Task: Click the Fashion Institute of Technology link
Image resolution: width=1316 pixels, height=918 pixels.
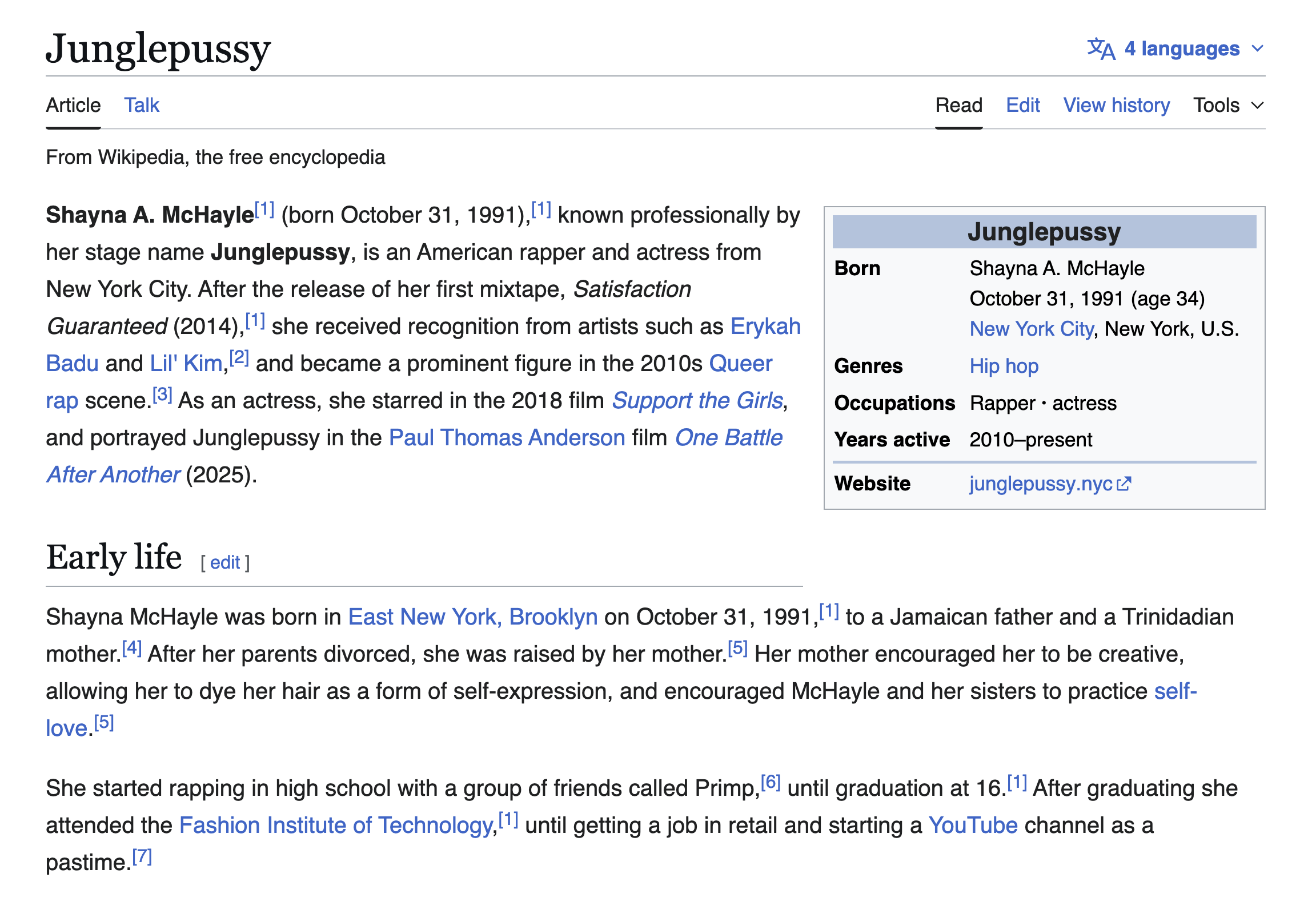Action: [x=336, y=826]
